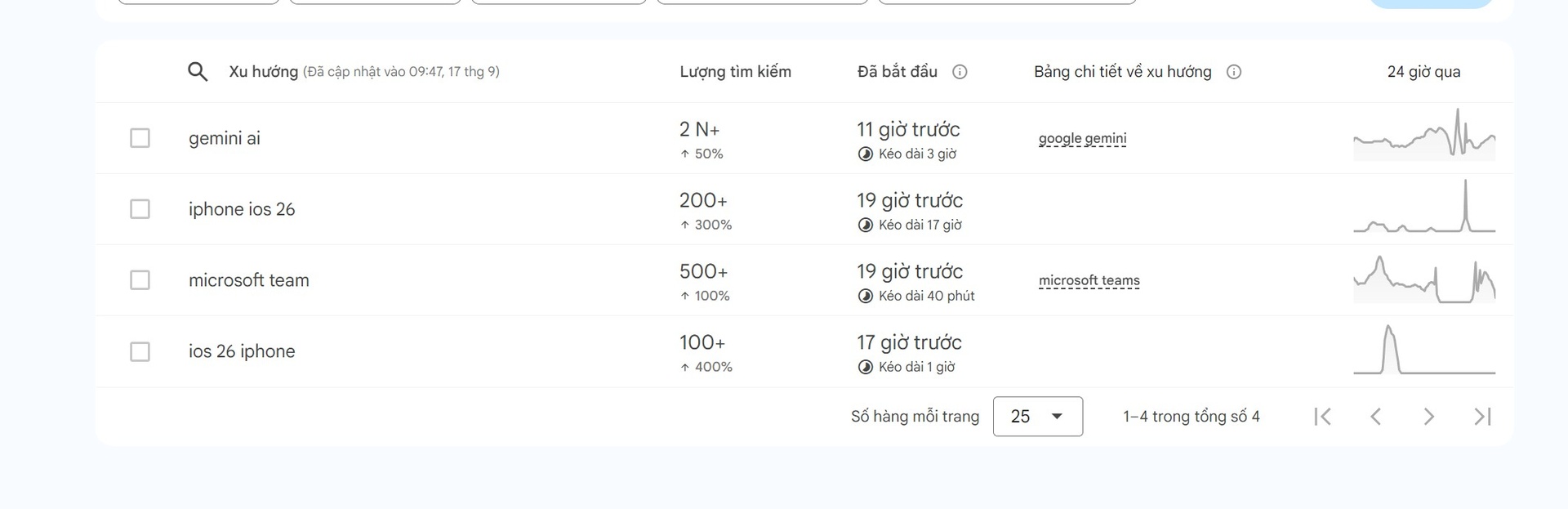This screenshot has width=1568, height=509.
Task: Click info icon beside Bảng chi tiết
Action: point(1234,72)
